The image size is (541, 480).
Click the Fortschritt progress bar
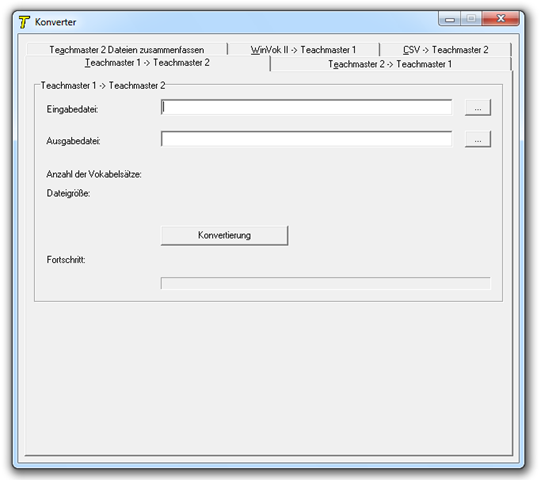pyautogui.click(x=325, y=283)
